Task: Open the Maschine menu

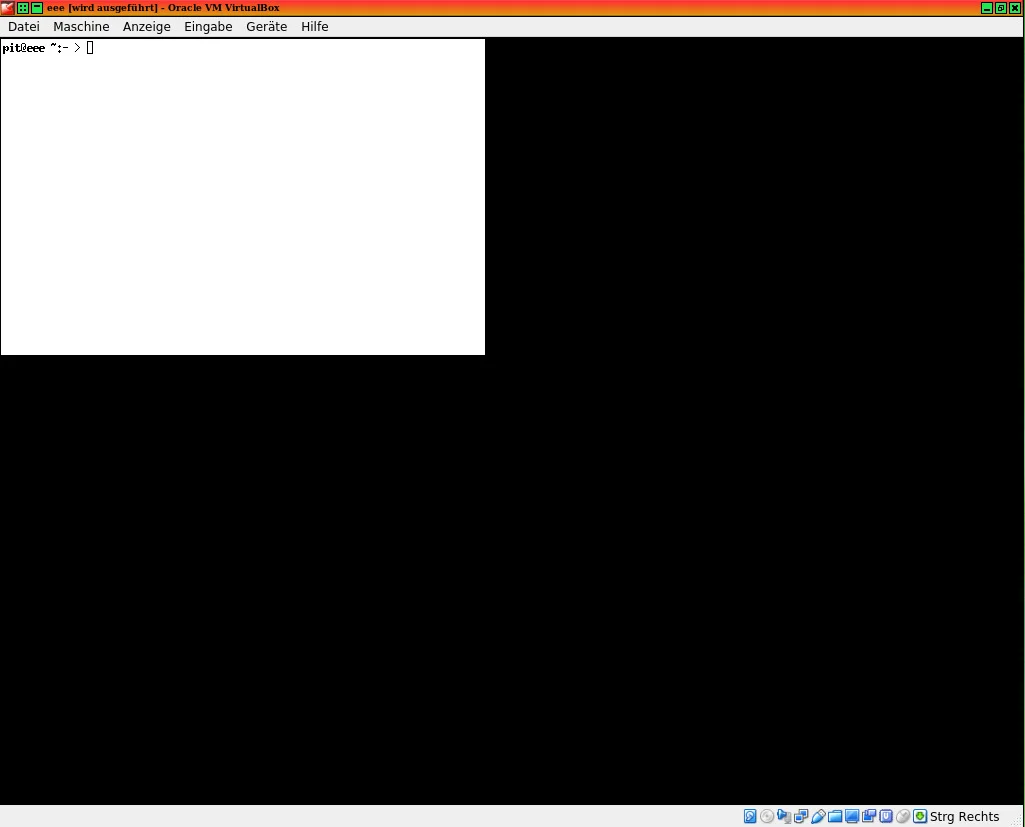Action: [x=81, y=27]
